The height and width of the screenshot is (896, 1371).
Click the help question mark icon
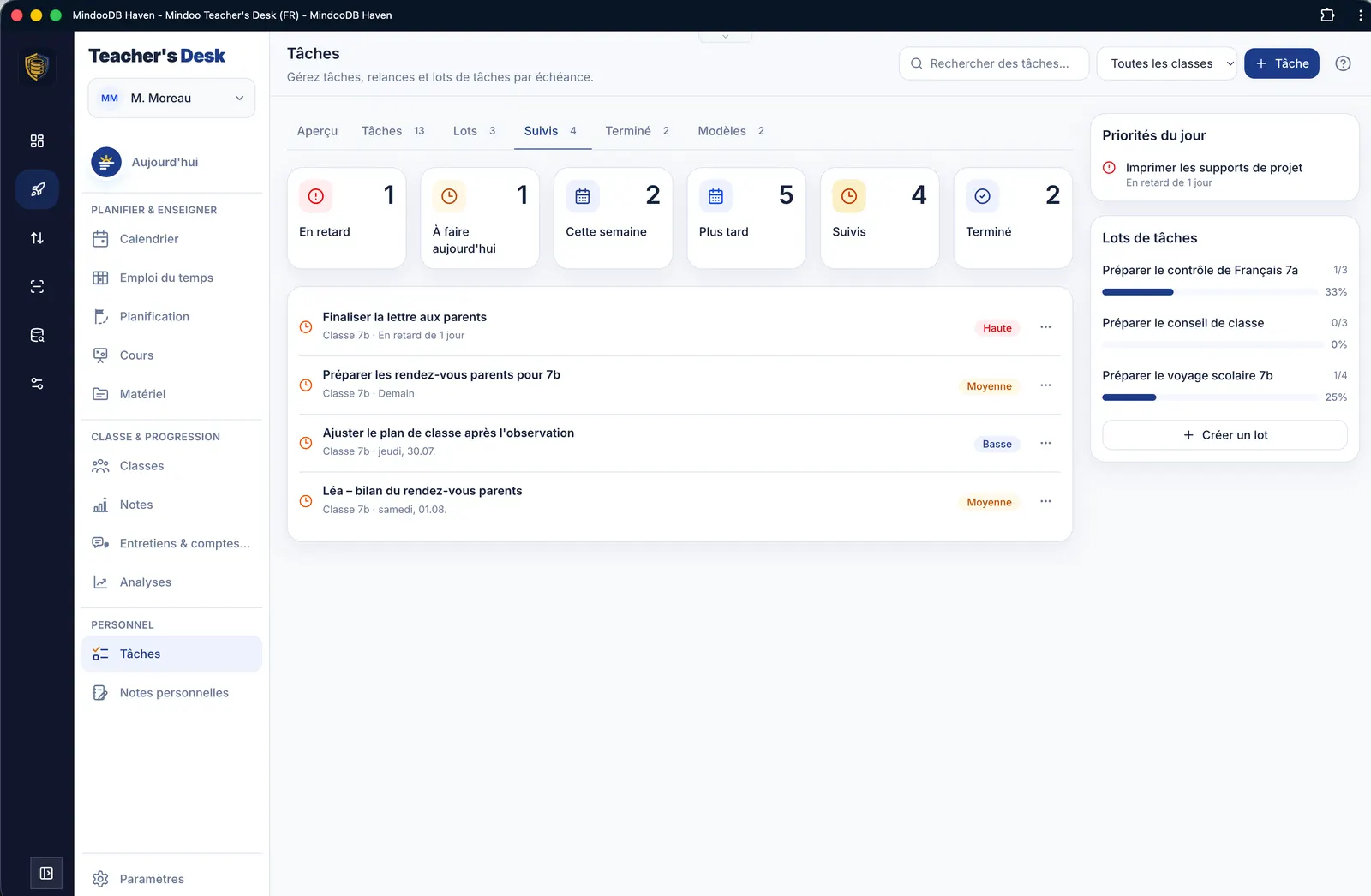1343,63
